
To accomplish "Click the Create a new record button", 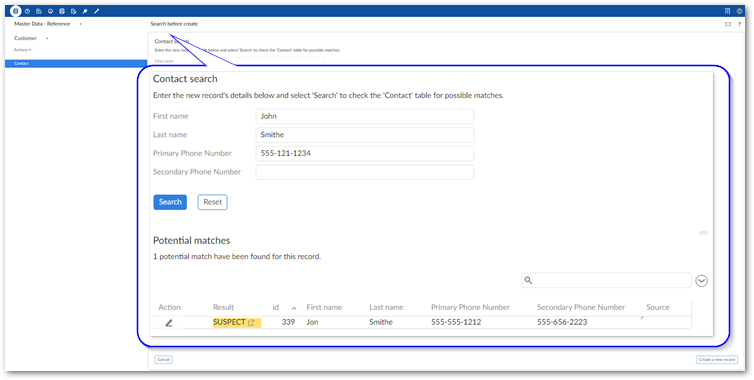I will 717,360.
